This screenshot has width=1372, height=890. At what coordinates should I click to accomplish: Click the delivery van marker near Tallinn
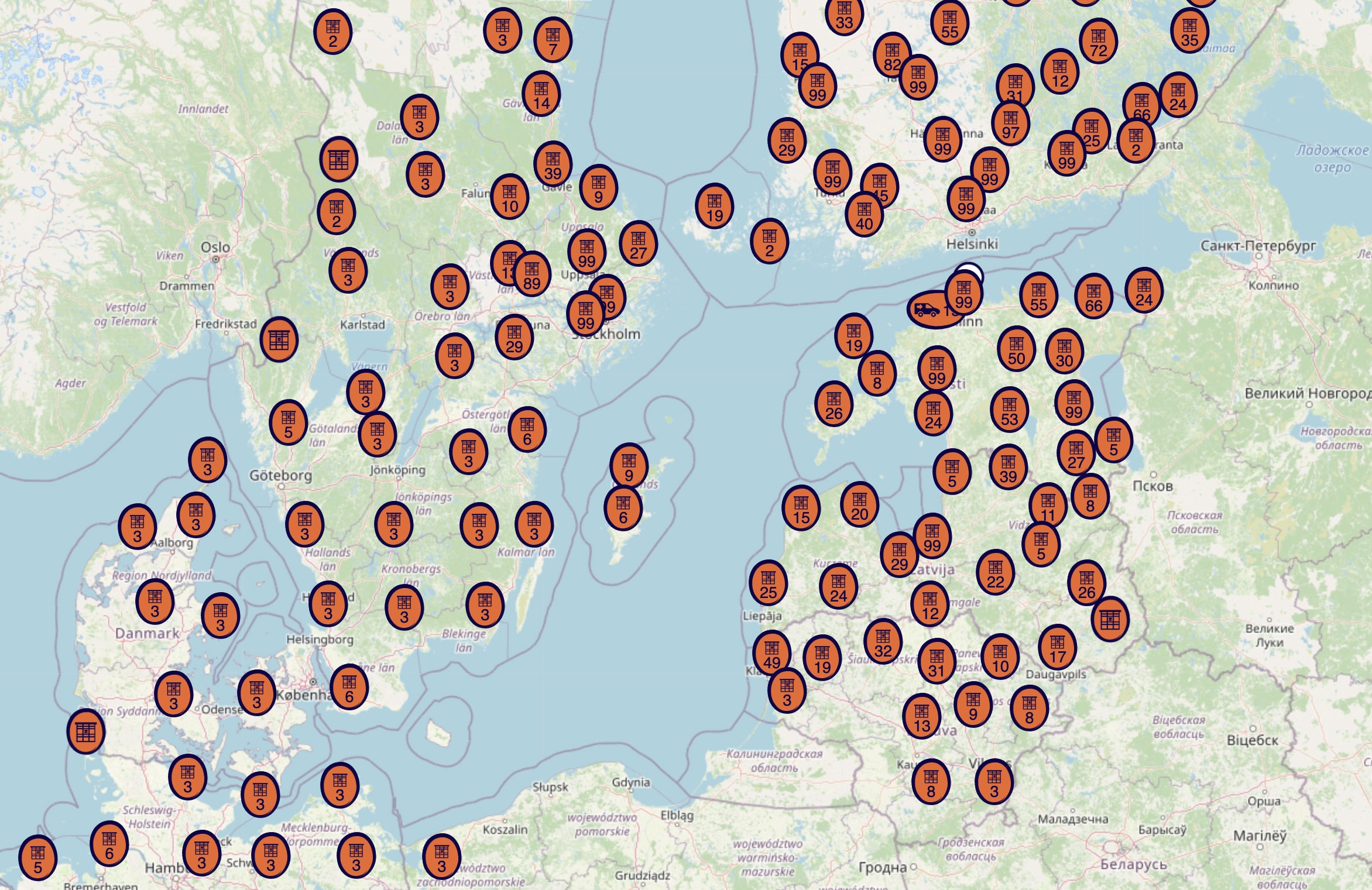point(927,309)
